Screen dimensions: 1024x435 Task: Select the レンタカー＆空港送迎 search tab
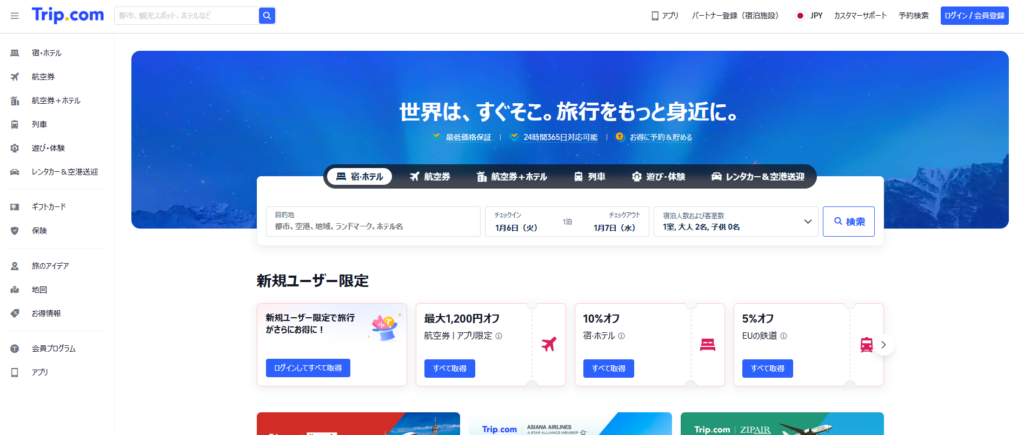(758, 176)
